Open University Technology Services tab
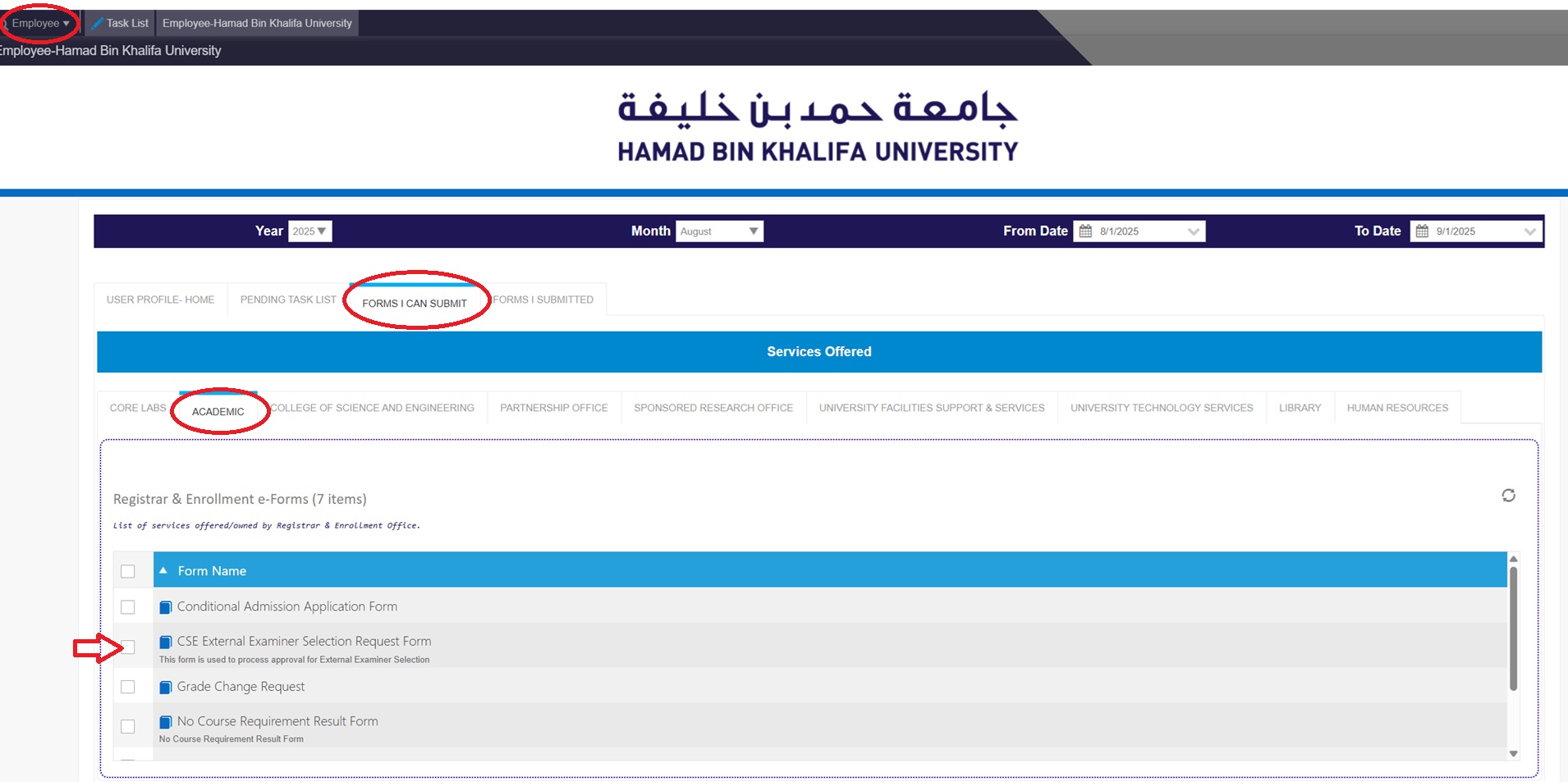Viewport: 1568px width, 782px height. click(x=1162, y=408)
